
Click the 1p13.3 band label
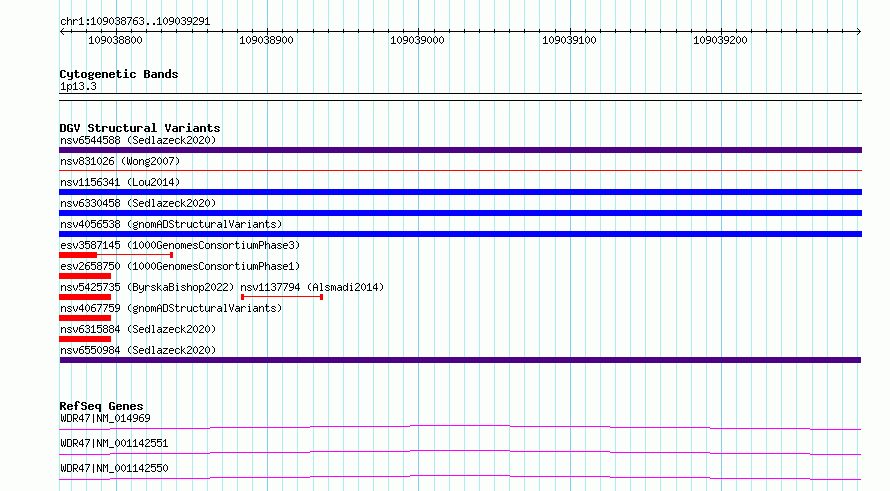(x=78, y=86)
